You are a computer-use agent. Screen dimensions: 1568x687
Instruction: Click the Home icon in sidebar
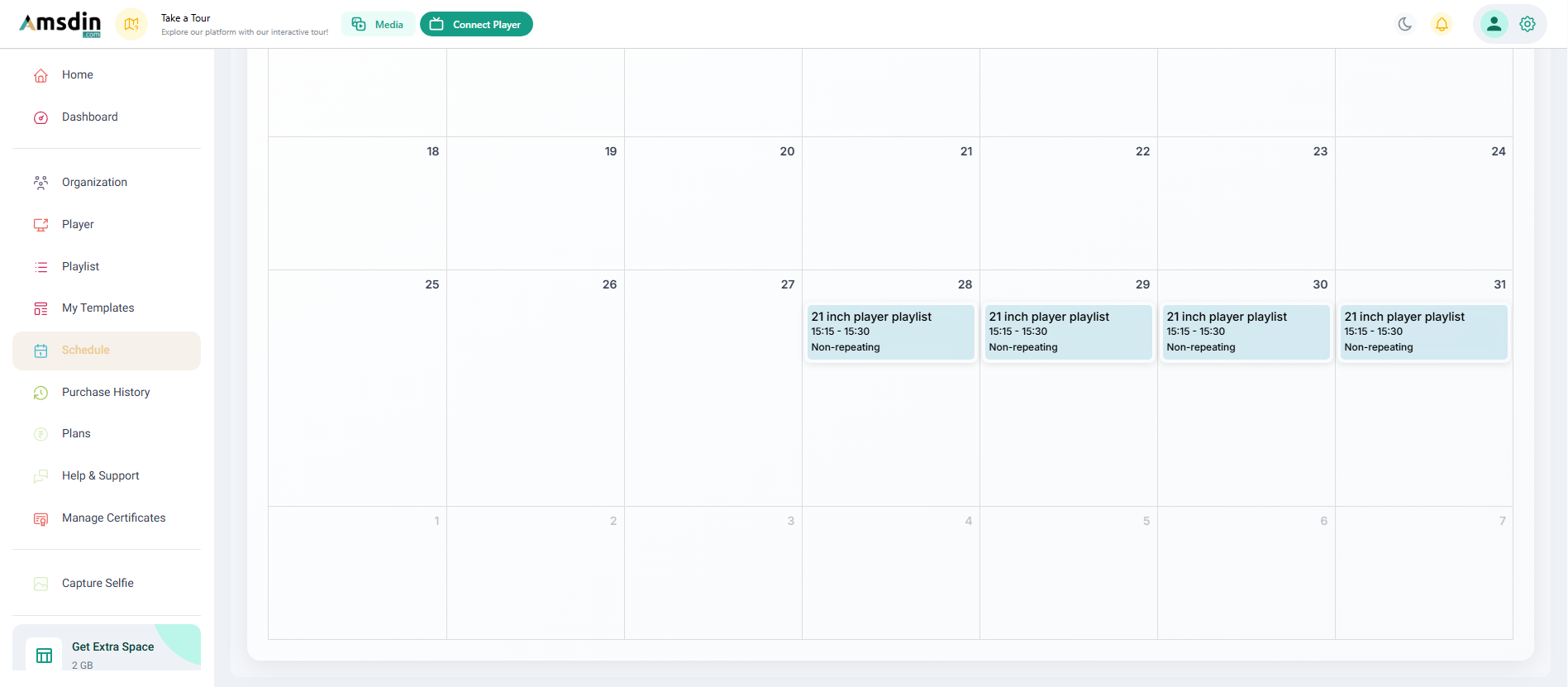click(x=41, y=75)
